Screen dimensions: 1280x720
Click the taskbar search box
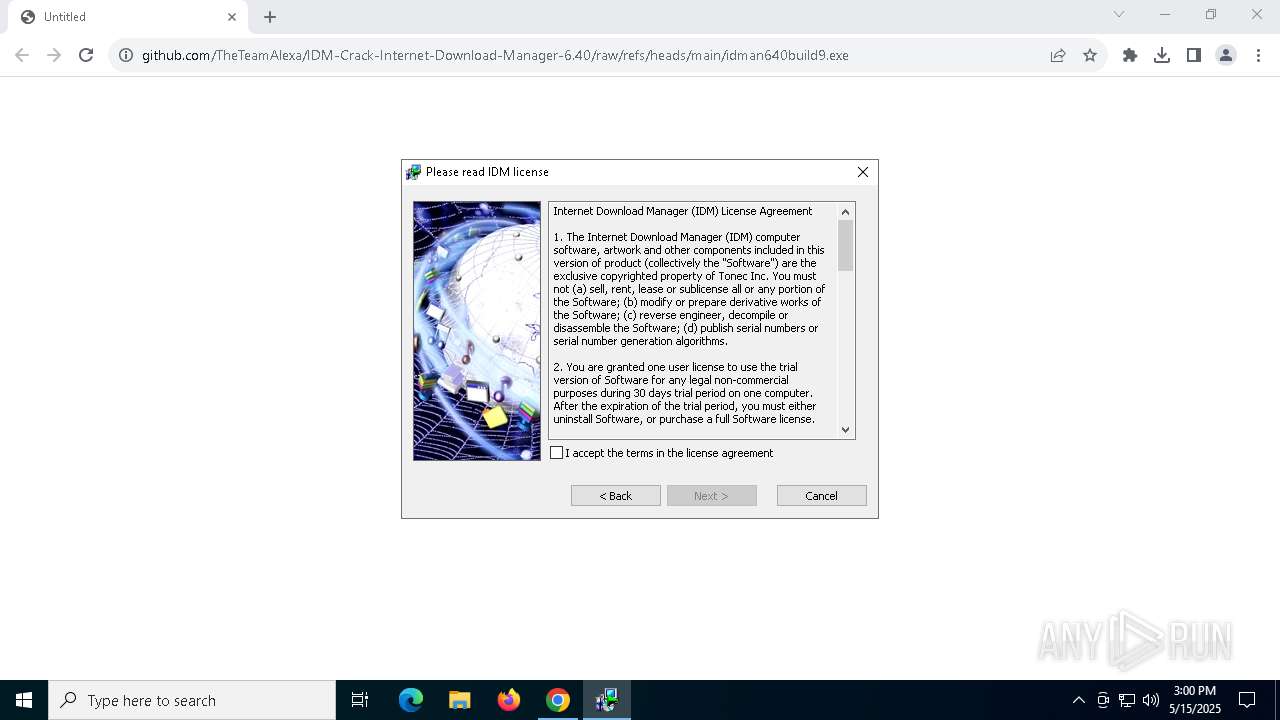click(x=192, y=700)
